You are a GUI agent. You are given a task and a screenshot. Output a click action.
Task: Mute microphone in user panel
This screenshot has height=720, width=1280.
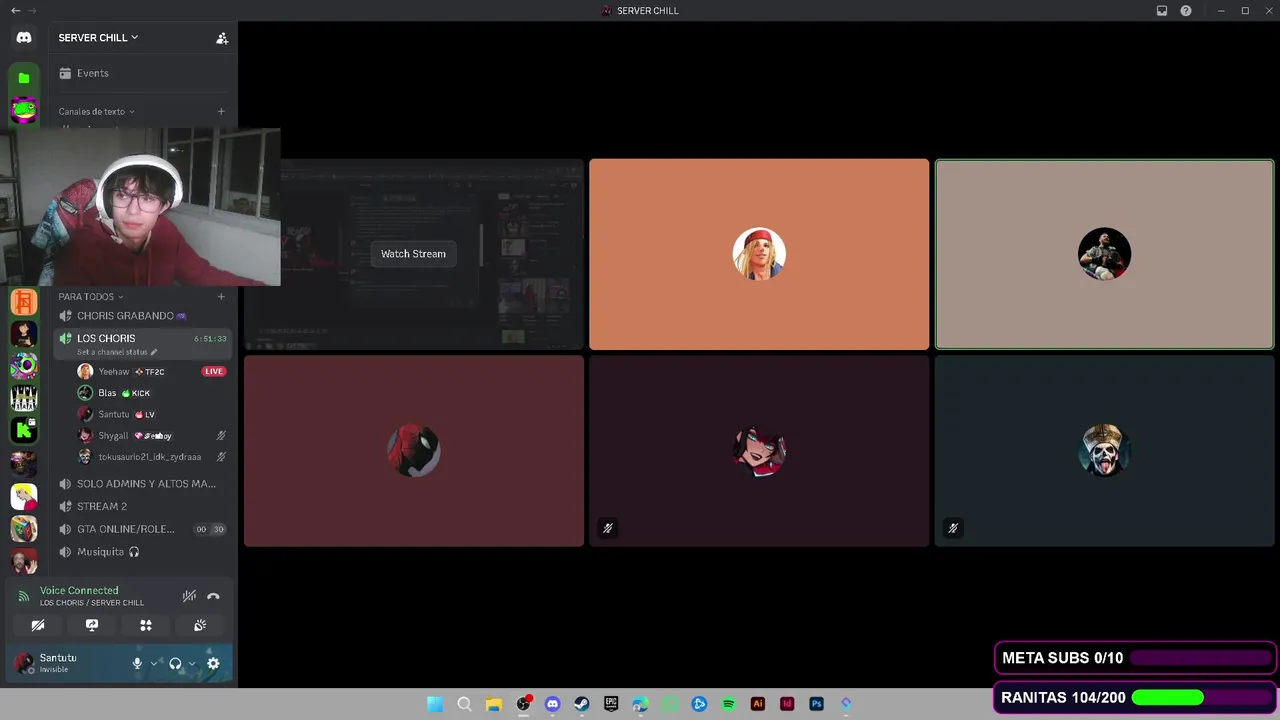(137, 663)
